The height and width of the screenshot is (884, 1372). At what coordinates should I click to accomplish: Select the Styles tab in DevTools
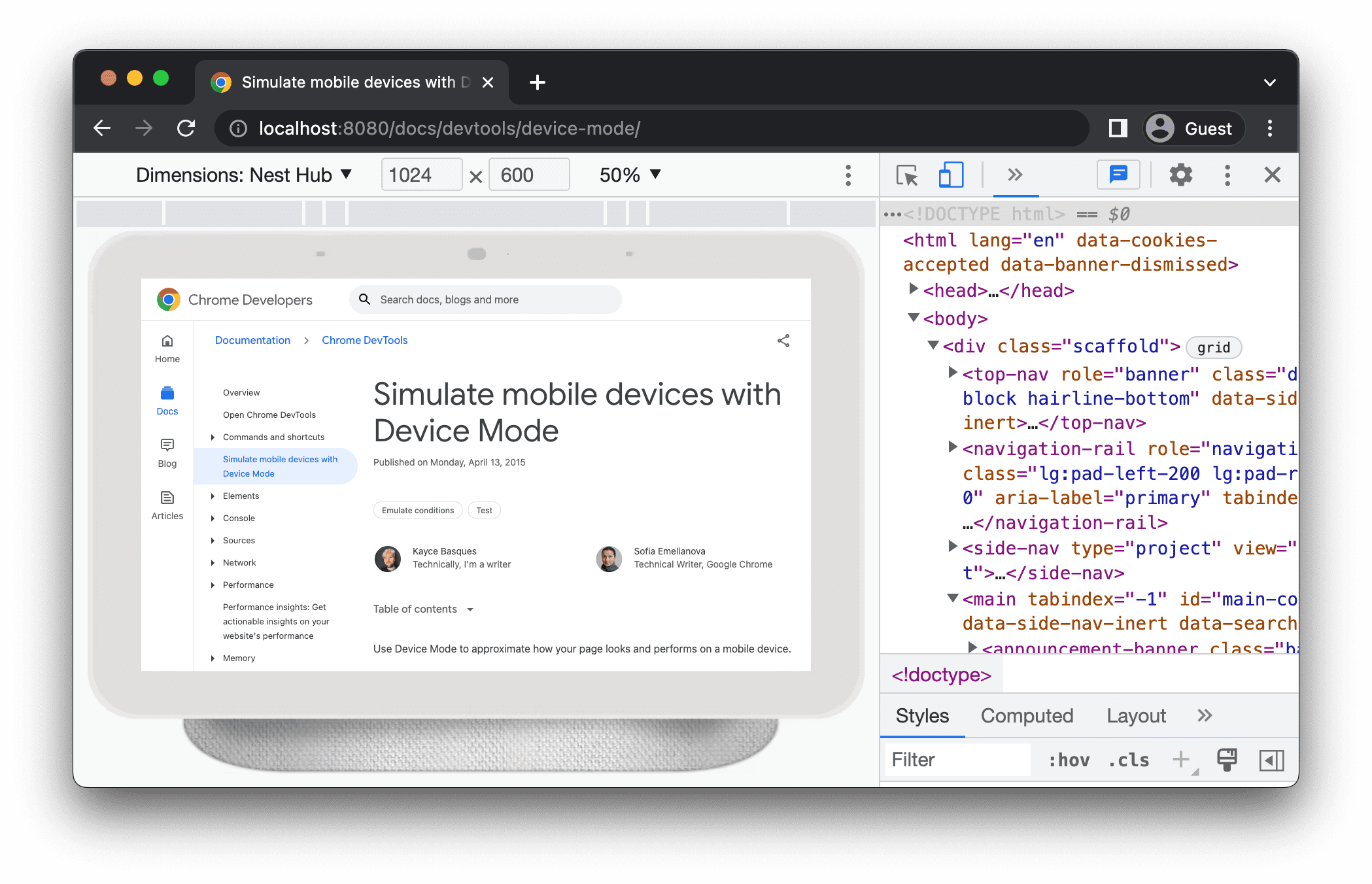pos(921,715)
